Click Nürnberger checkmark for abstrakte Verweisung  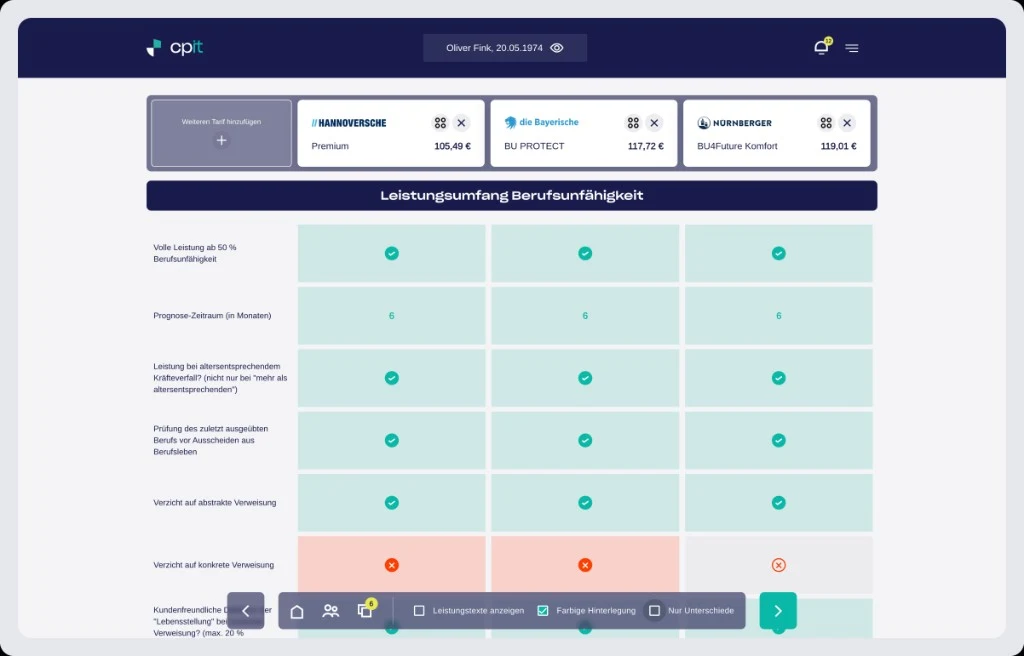coord(778,502)
